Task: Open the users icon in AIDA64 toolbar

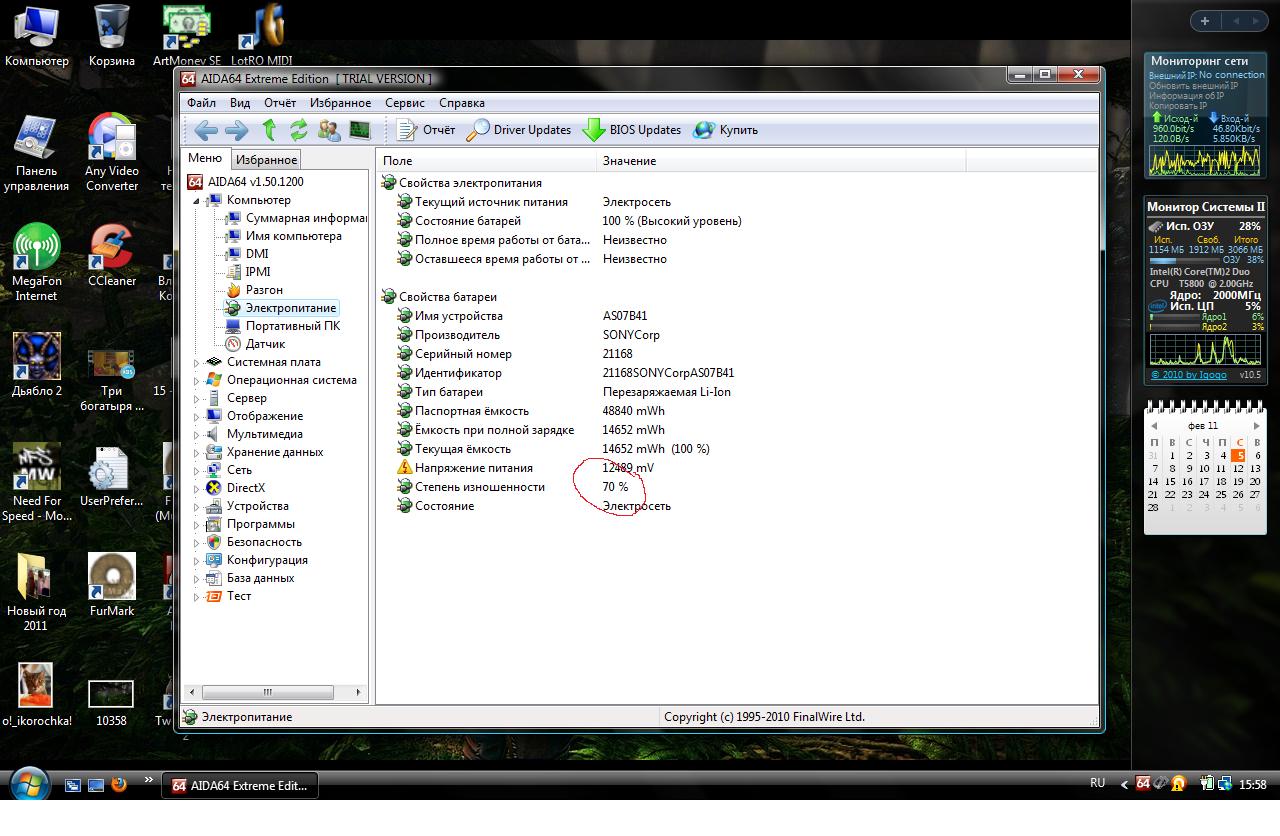Action: 329,130
